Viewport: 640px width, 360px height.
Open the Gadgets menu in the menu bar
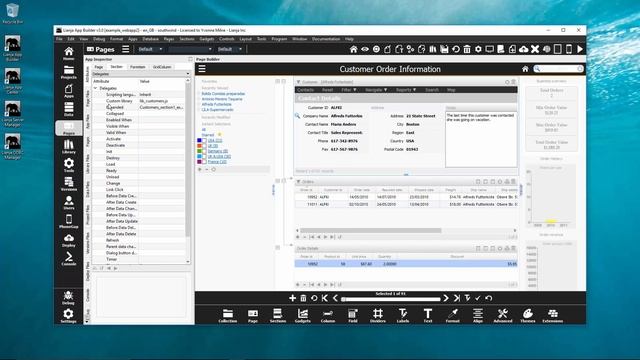click(207, 39)
